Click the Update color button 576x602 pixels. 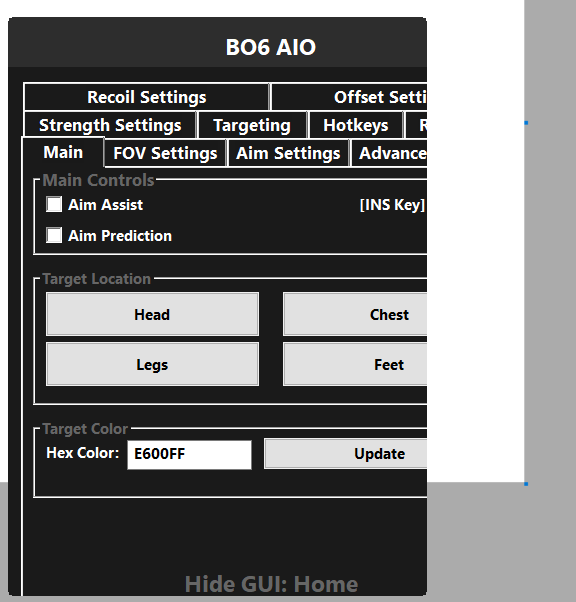(x=346, y=454)
